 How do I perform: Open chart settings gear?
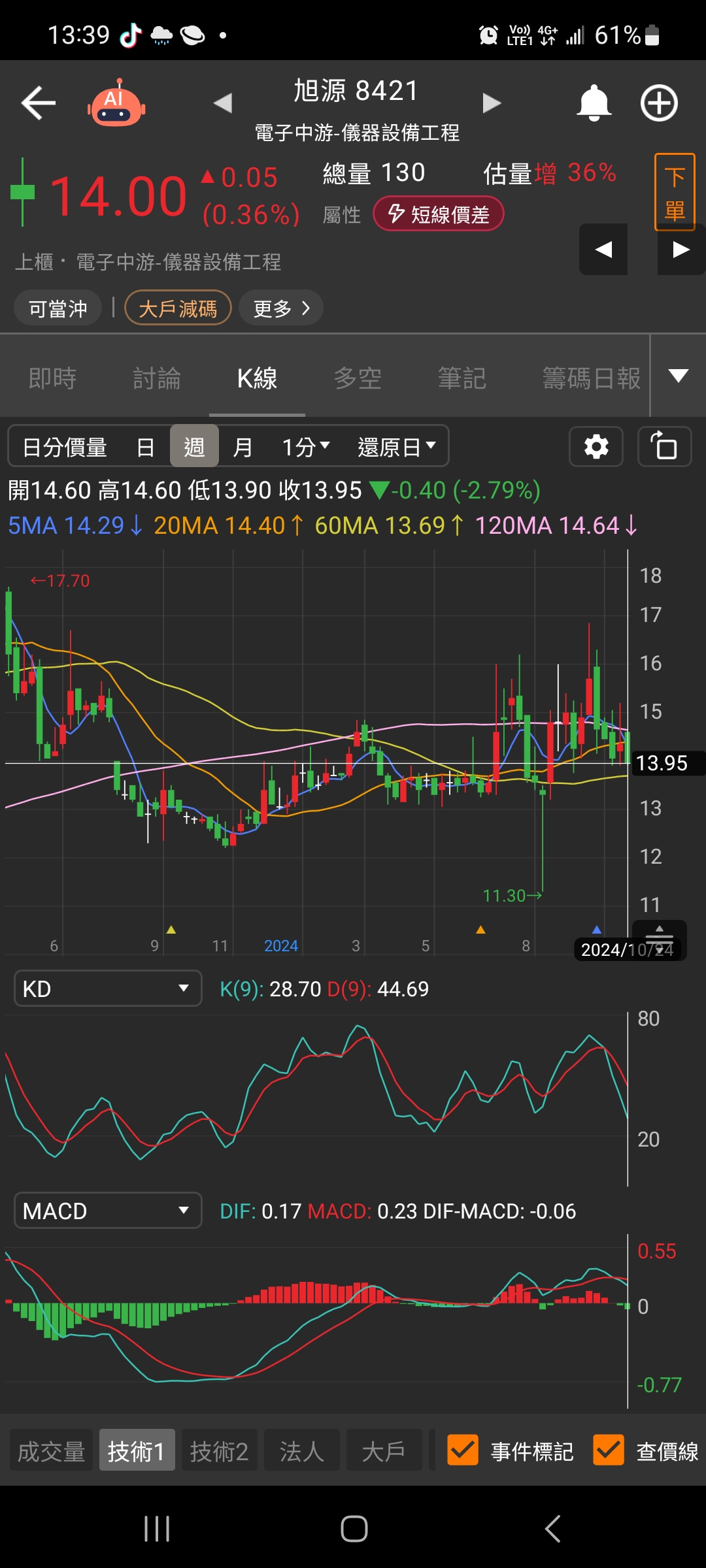click(x=596, y=447)
